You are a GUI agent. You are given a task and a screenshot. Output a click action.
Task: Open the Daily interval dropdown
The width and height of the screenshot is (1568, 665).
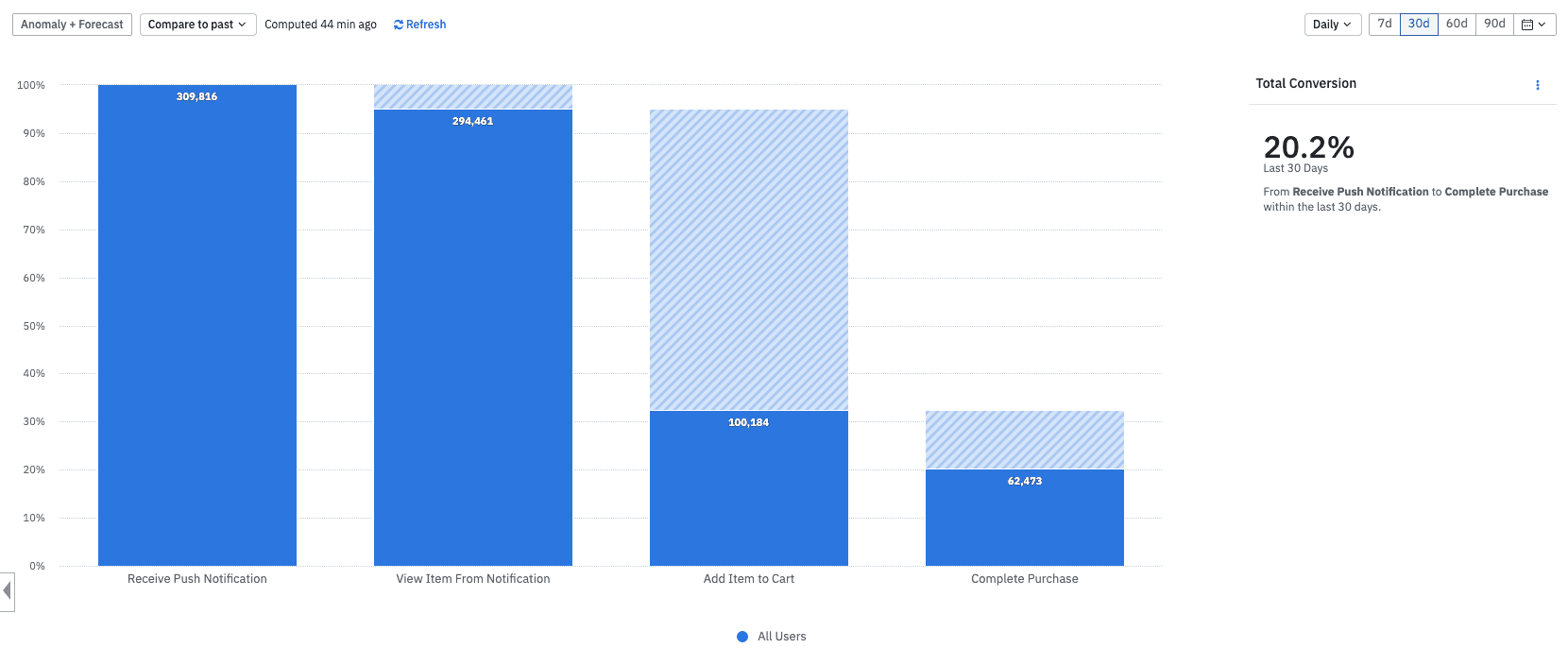[x=1332, y=25]
